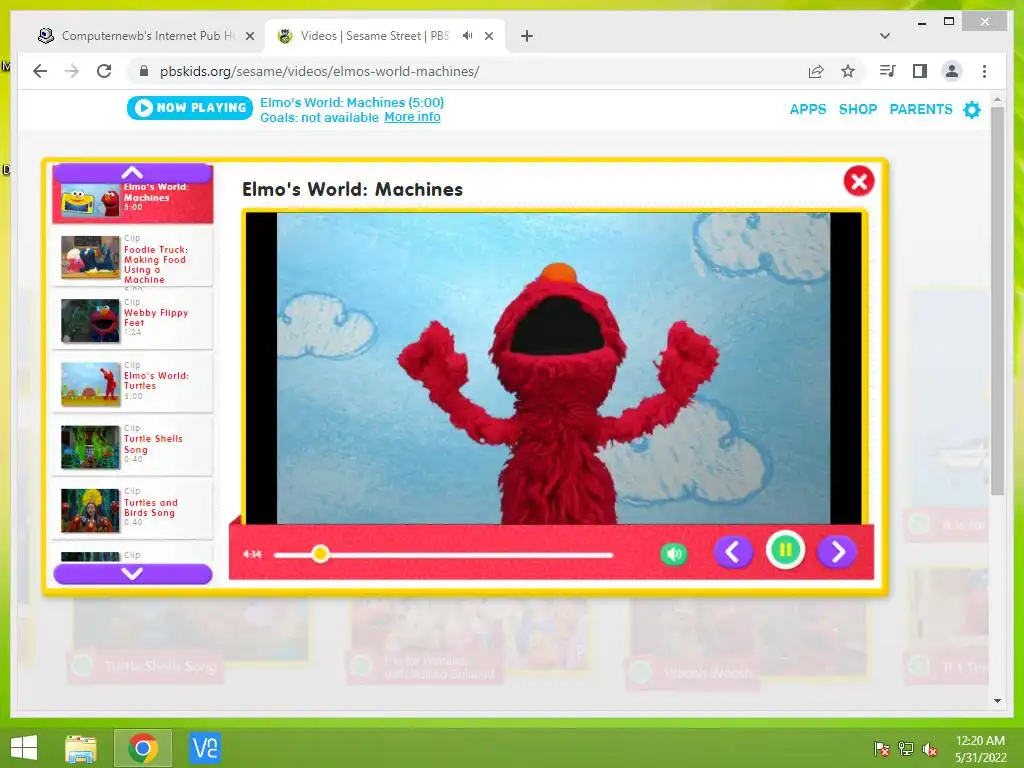Open site settings gear icon
This screenshot has width=1024, height=768.
[x=972, y=109]
